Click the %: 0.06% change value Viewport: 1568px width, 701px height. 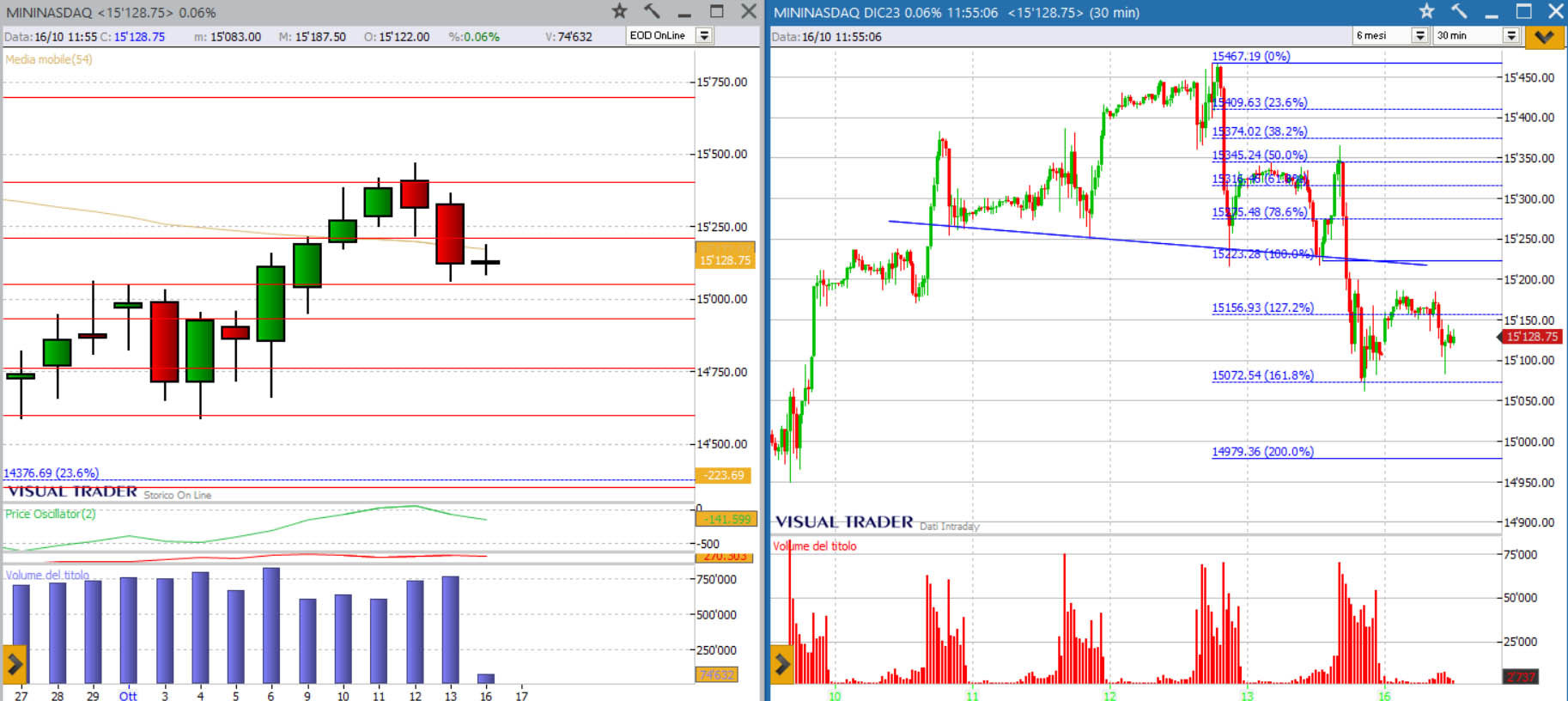tap(474, 36)
